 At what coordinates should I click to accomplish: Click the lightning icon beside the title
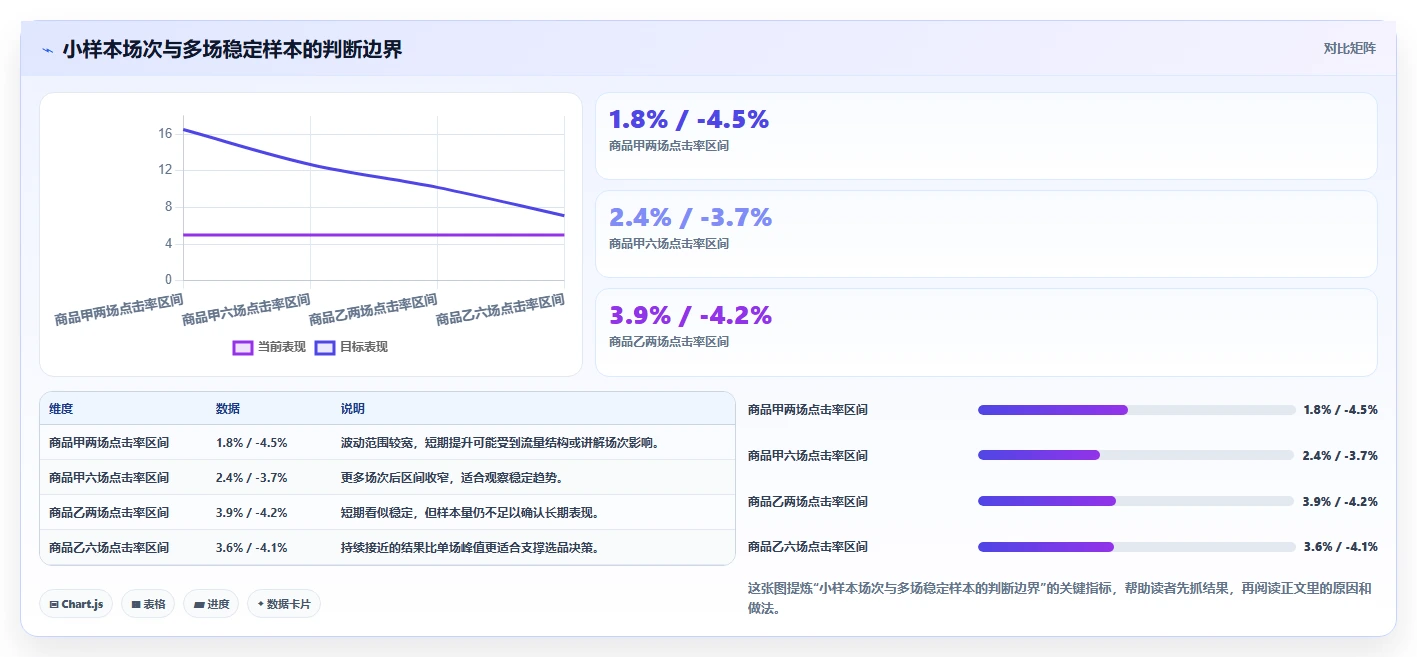[47, 49]
